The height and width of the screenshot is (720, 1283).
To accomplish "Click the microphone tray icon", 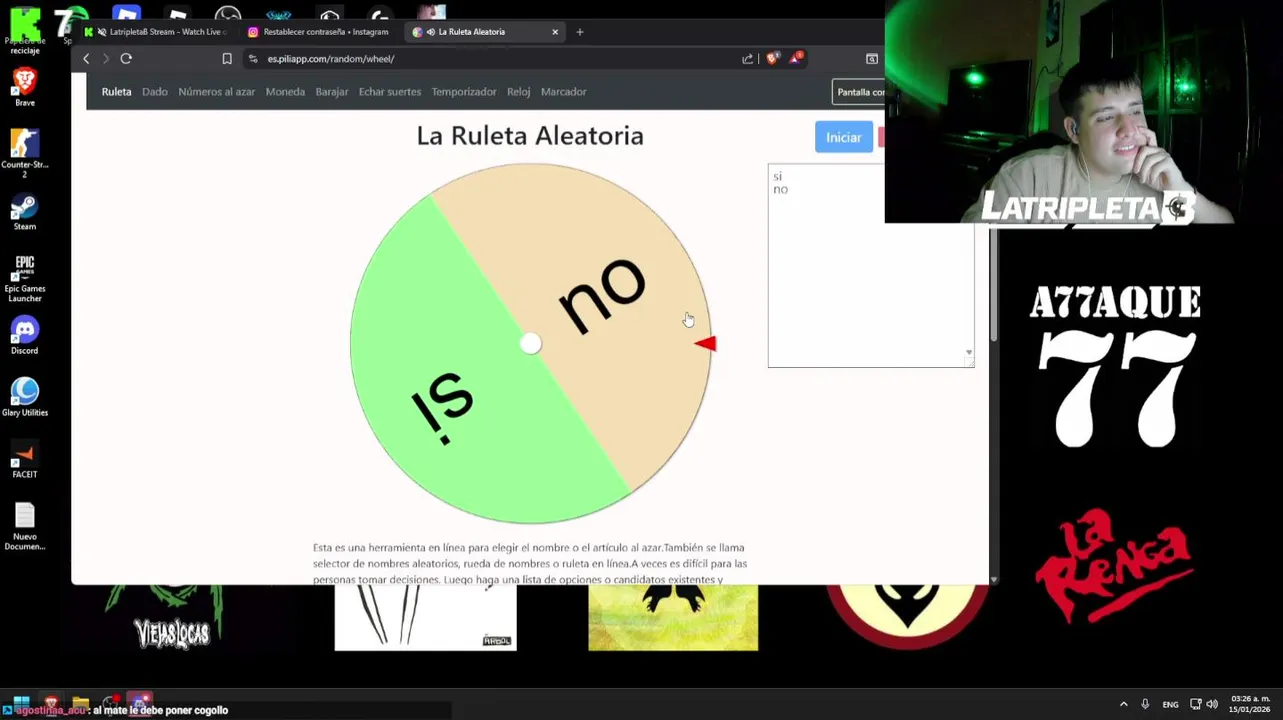I will tap(1145, 704).
